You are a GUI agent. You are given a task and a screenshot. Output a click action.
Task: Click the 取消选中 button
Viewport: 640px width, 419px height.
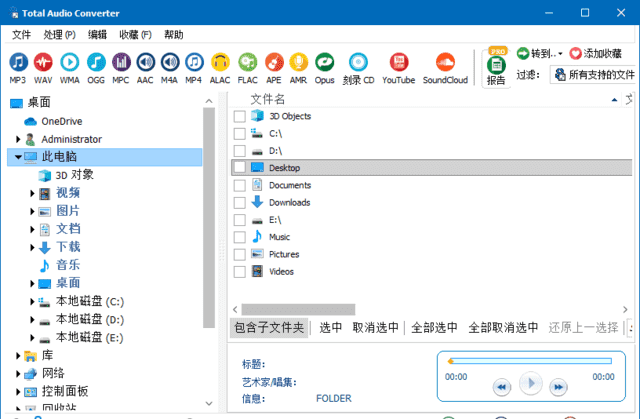(x=376, y=328)
